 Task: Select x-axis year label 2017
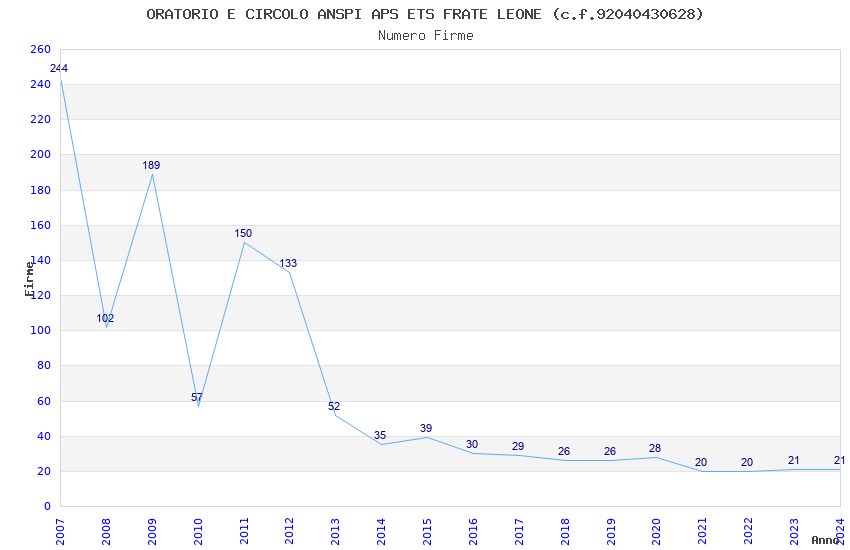pyautogui.click(x=519, y=532)
